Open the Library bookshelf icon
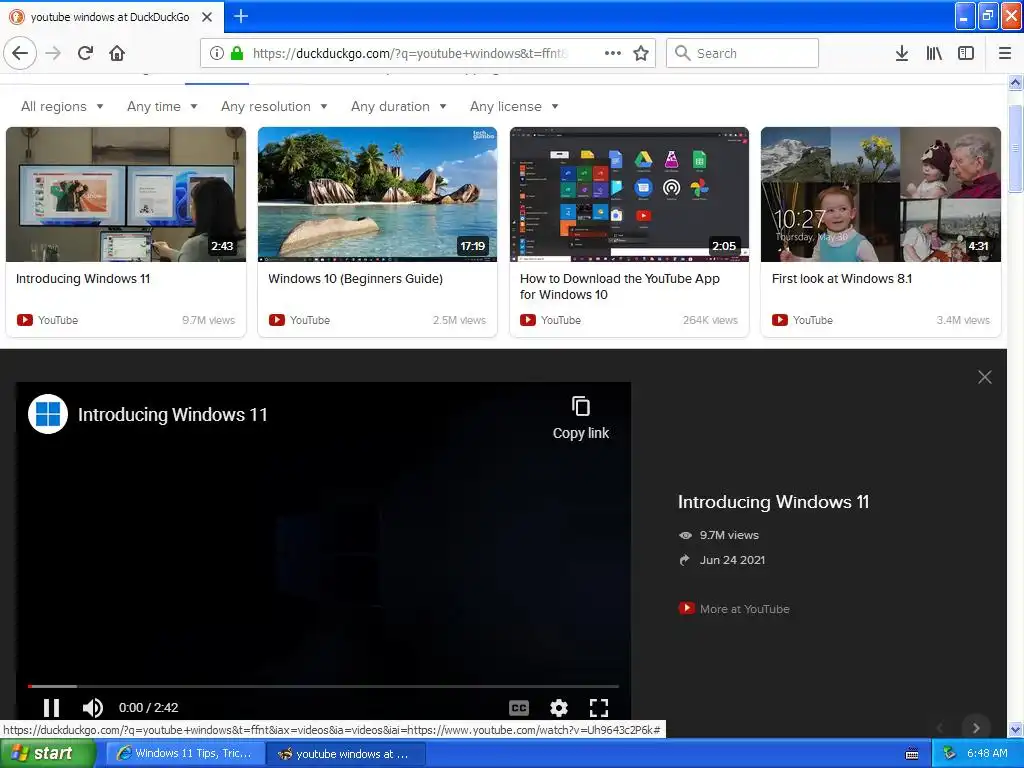Screen dimensions: 1024x768 tap(934, 53)
